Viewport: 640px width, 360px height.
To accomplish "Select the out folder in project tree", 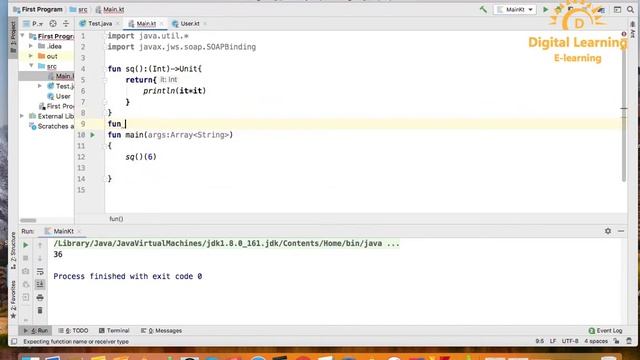I will pyautogui.click(x=48, y=56).
